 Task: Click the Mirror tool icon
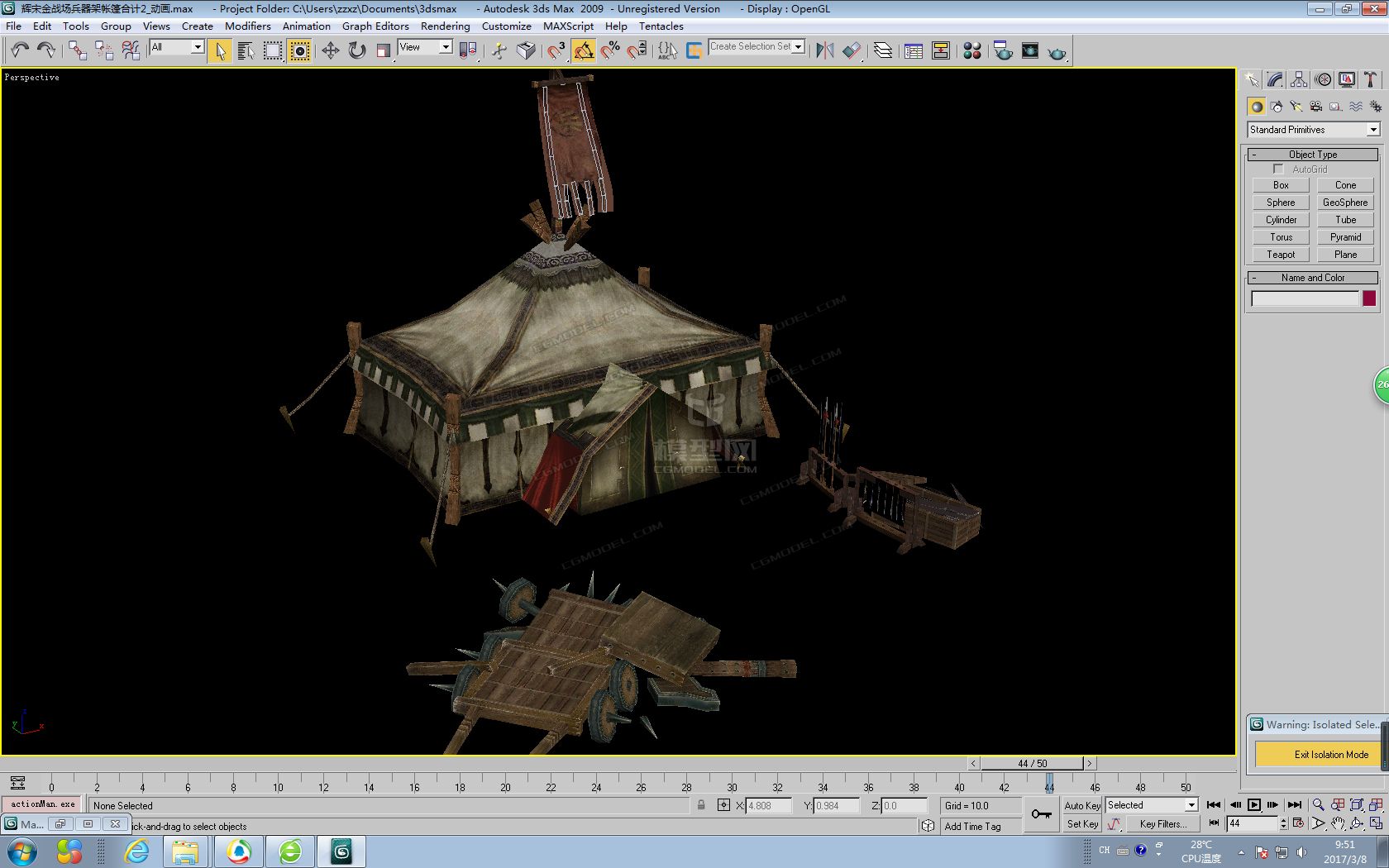824,50
